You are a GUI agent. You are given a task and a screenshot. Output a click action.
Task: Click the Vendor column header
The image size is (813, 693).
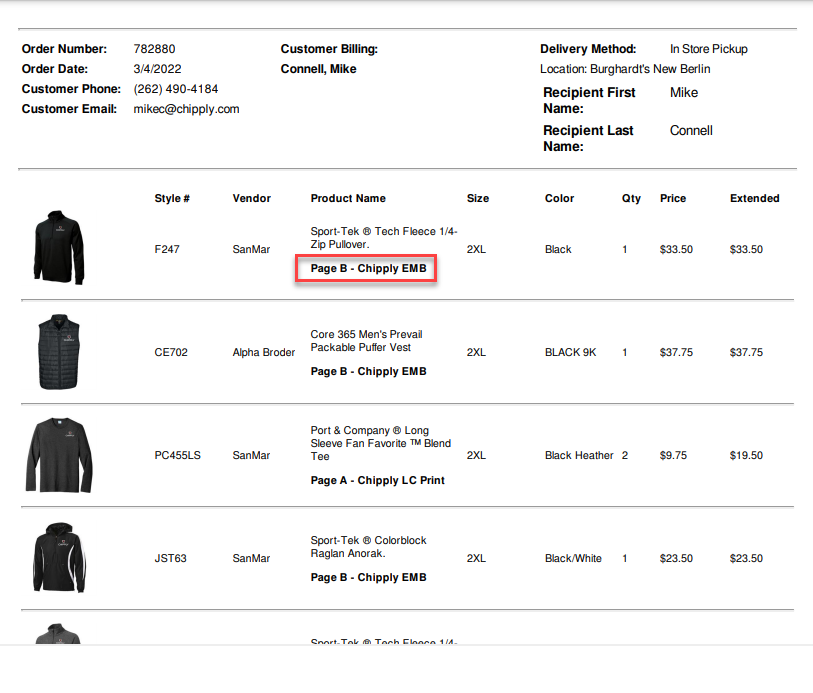tap(250, 198)
